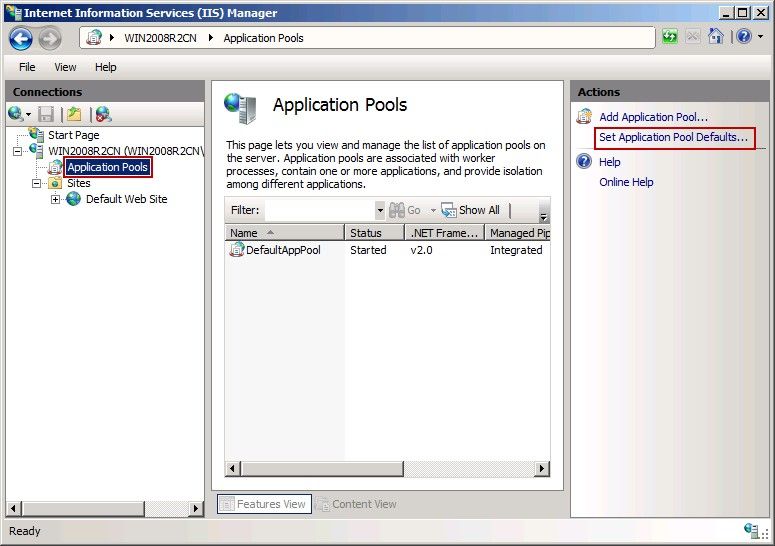Select Default Web Site in tree

click(127, 199)
